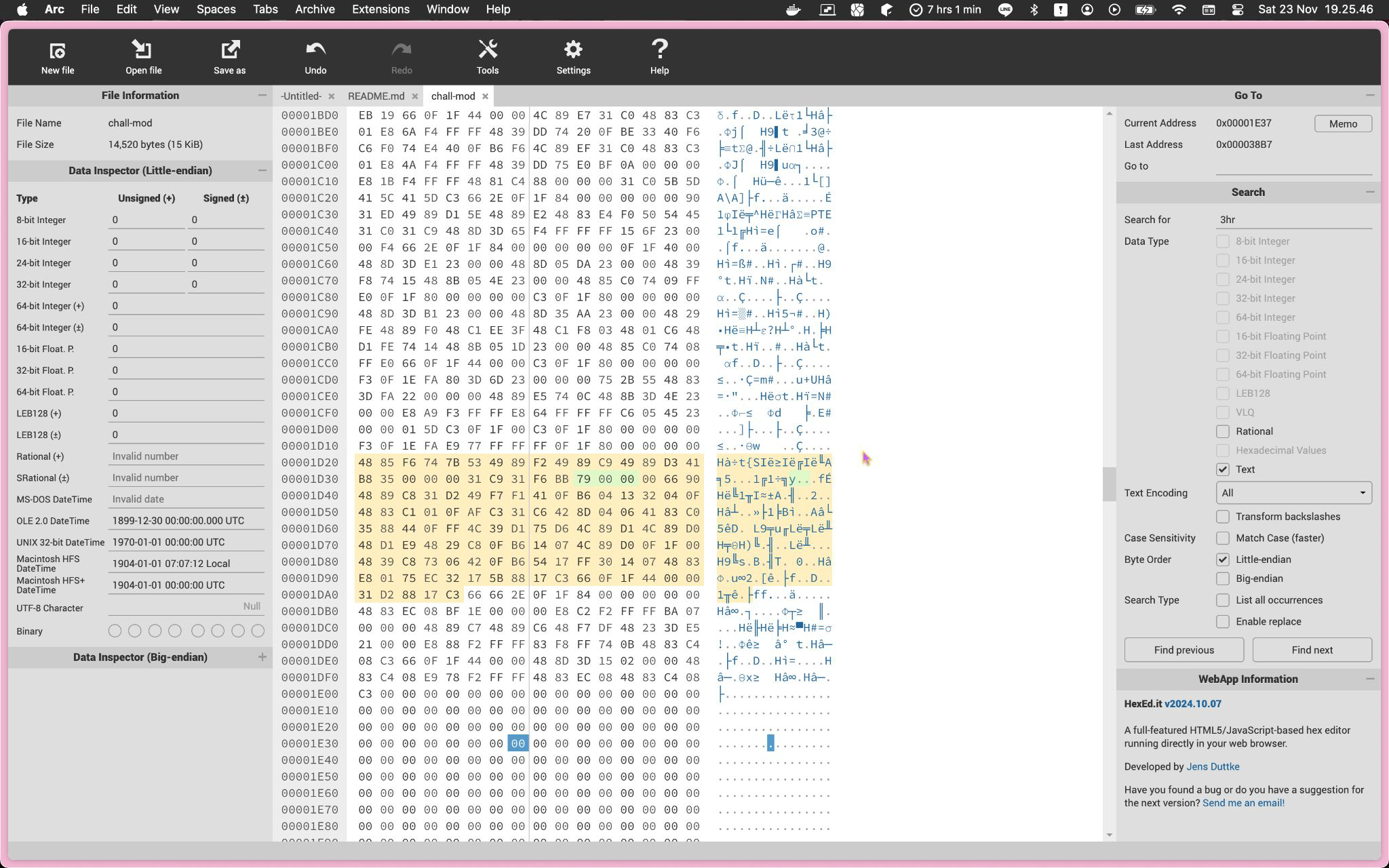Open the Send me an email link
The width and height of the screenshot is (1389, 868).
pyautogui.click(x=1243, y=803)
